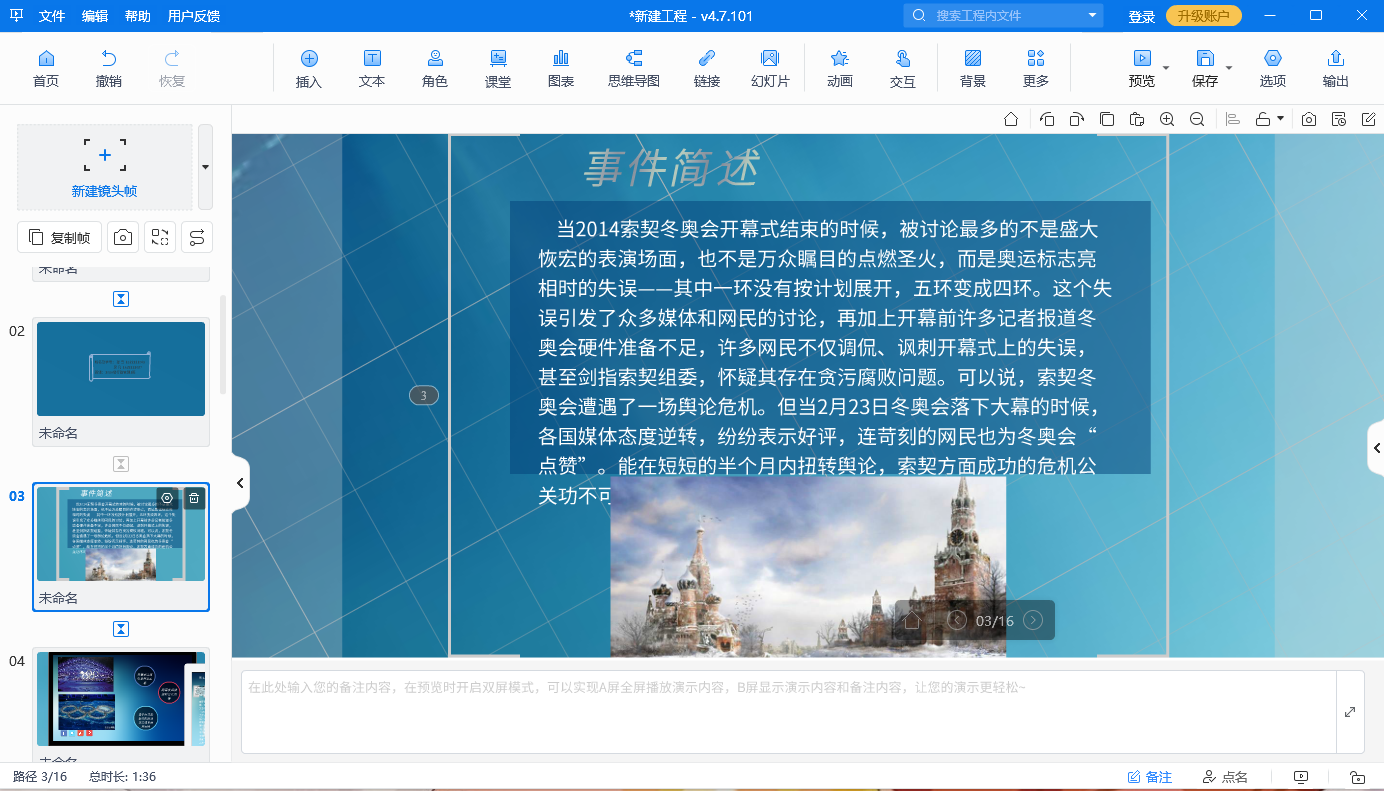Open the 帮助 menu

(138, 16)
